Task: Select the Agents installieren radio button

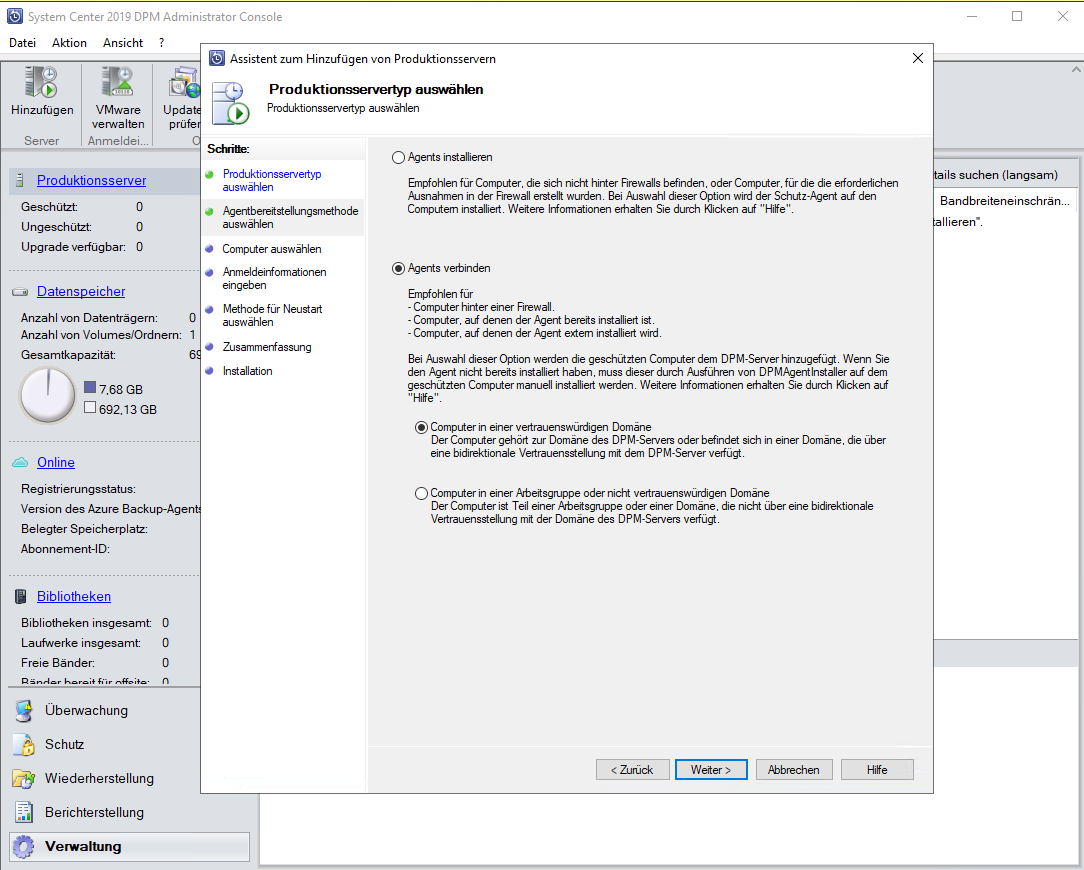Action: (x=398, y=158)
